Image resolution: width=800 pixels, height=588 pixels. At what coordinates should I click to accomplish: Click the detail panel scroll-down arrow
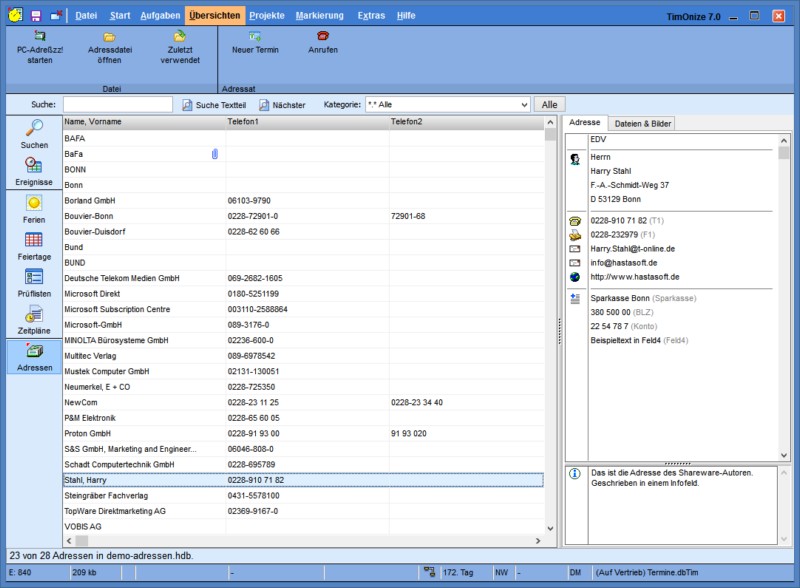pos(784,455)
